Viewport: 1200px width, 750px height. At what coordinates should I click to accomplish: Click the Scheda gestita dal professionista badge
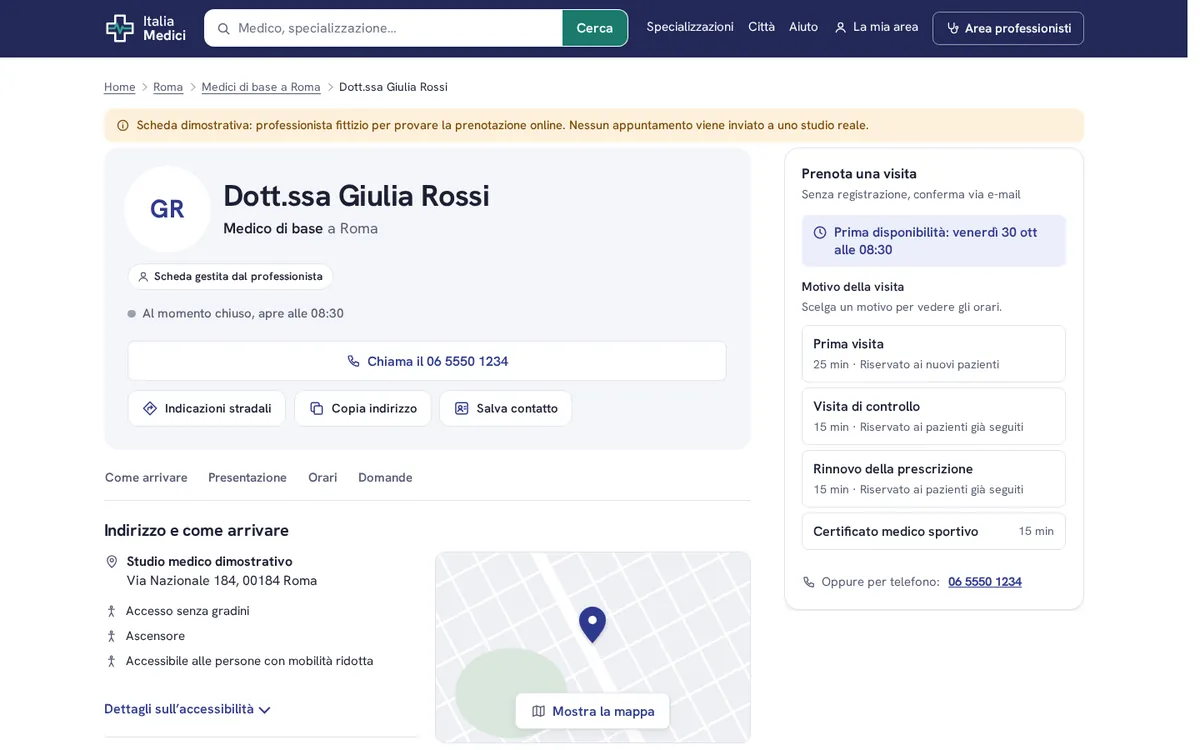coord(230,277)
